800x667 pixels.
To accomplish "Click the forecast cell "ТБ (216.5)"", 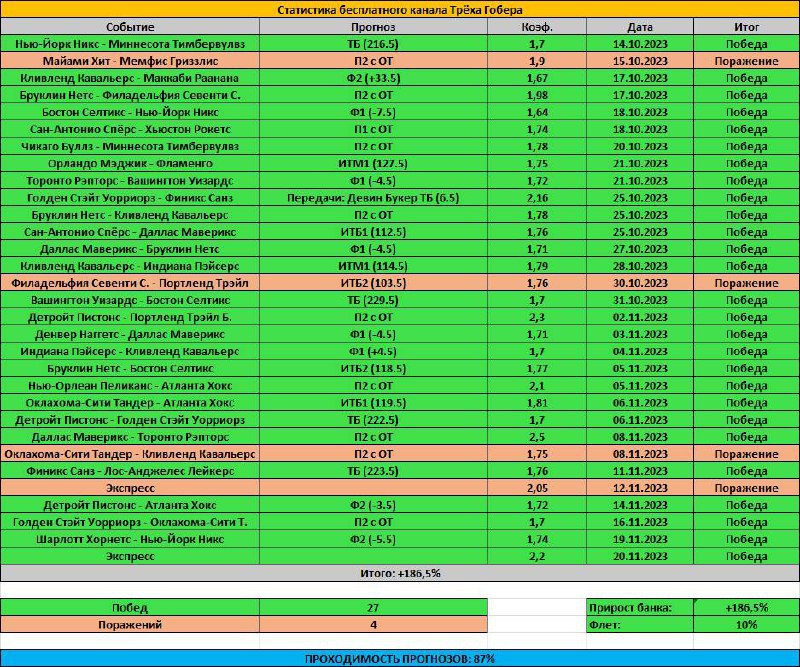I will point(373,44).
